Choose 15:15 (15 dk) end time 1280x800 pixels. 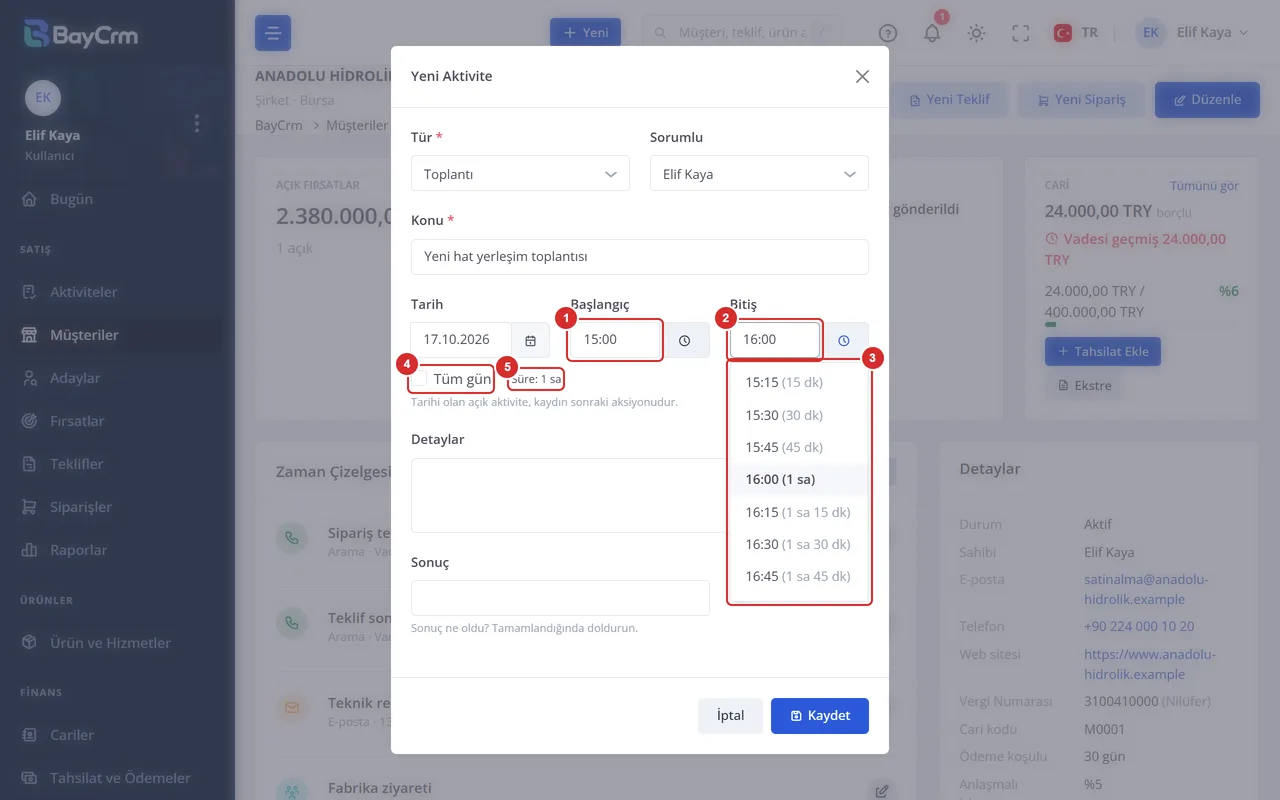(x=798, y=382)
